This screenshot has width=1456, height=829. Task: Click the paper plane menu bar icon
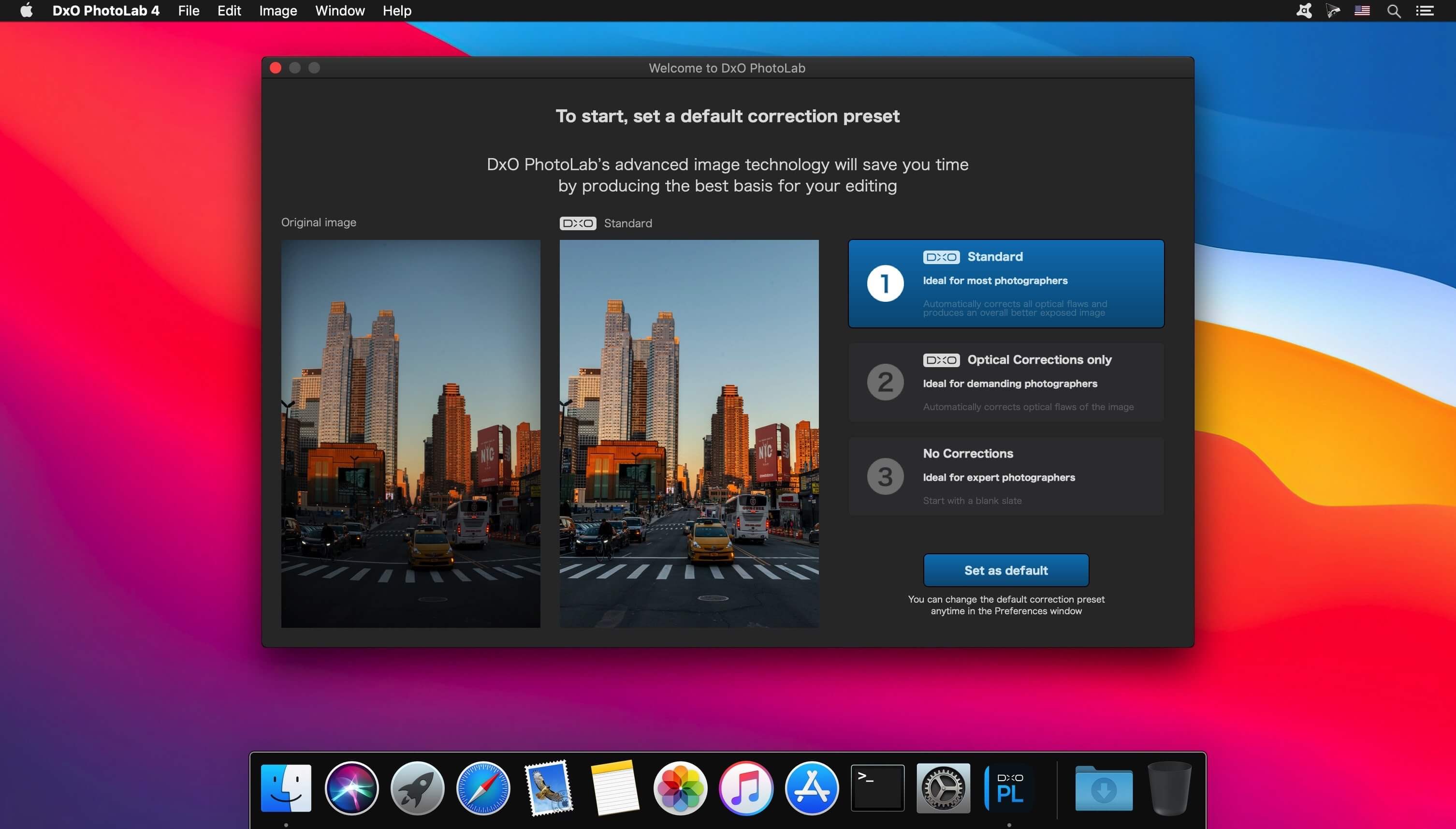coord(1333,11)
